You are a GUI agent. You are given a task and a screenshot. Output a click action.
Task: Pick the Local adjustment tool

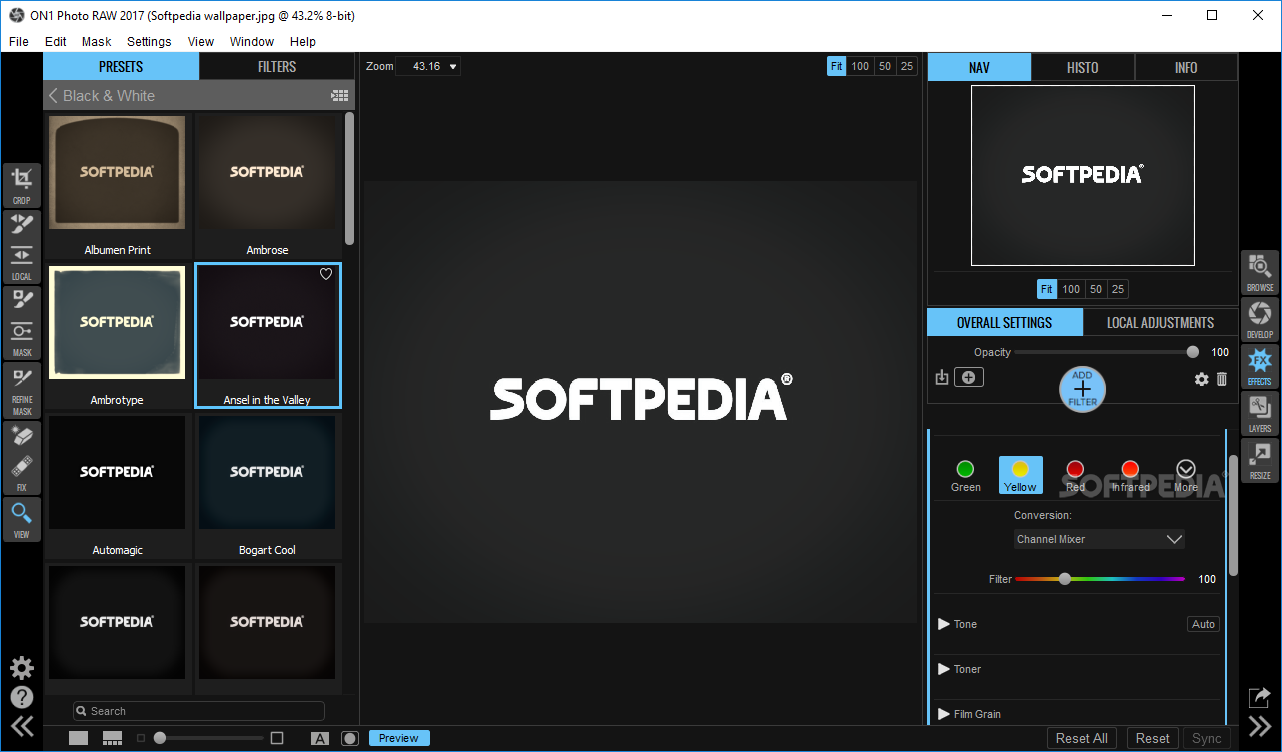tap(21, 261)
